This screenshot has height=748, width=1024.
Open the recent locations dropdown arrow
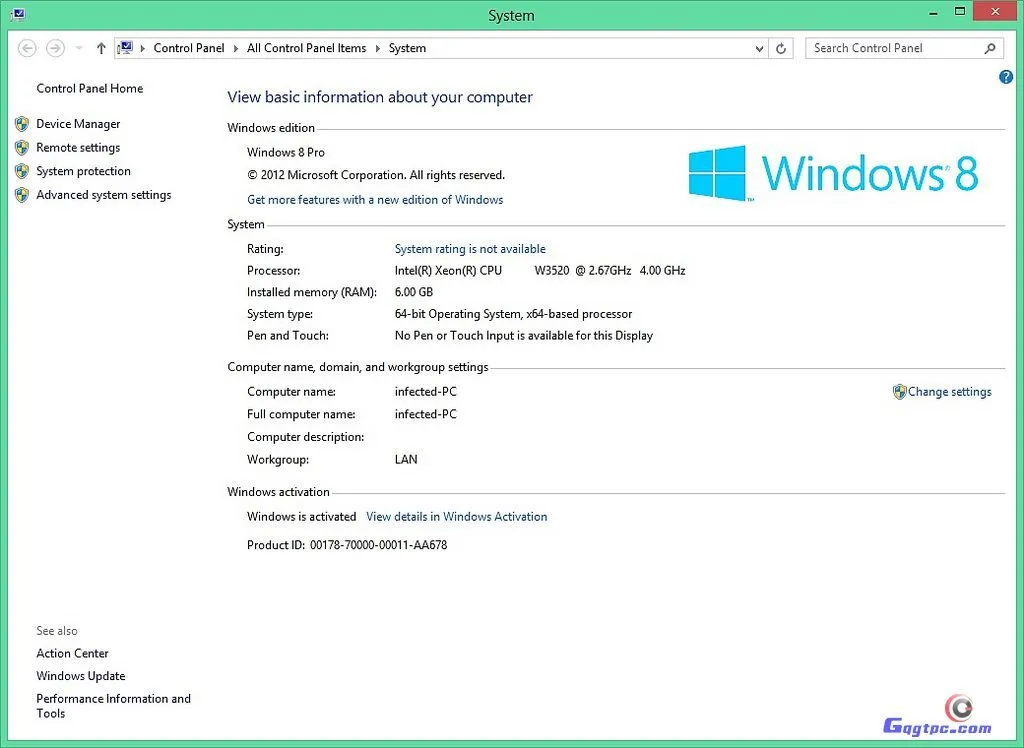79,48
